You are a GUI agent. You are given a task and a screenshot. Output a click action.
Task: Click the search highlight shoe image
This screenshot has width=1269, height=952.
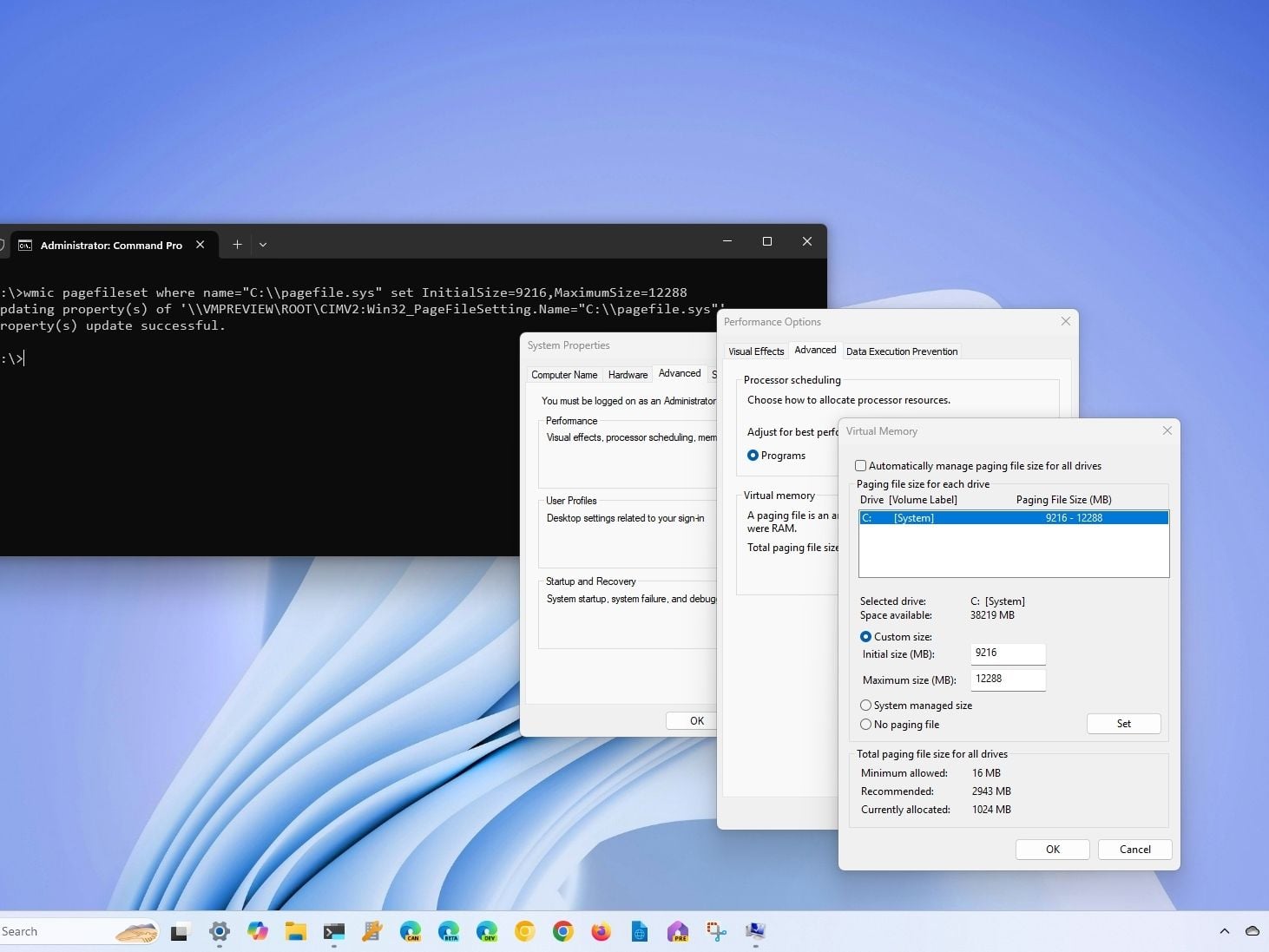[x=136, y=933]
